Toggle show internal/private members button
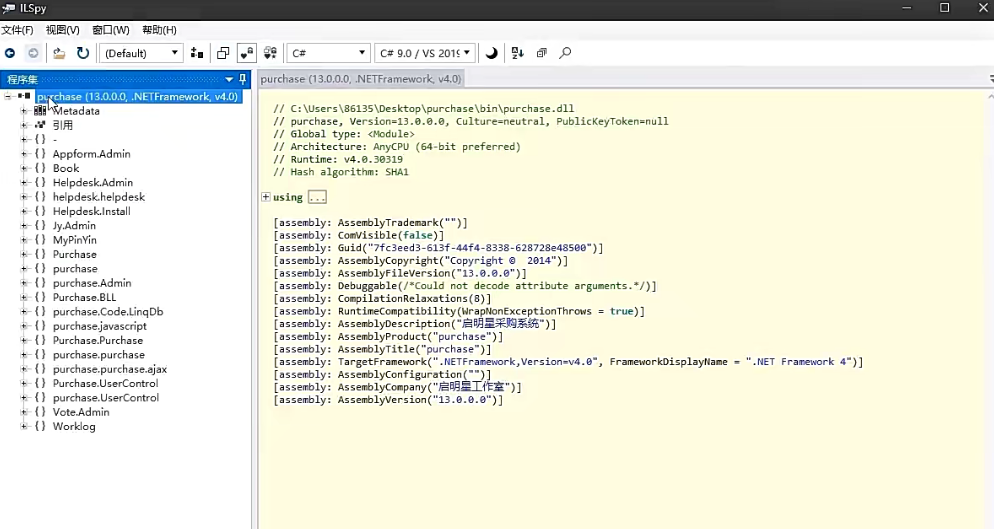 click(247, 53)
